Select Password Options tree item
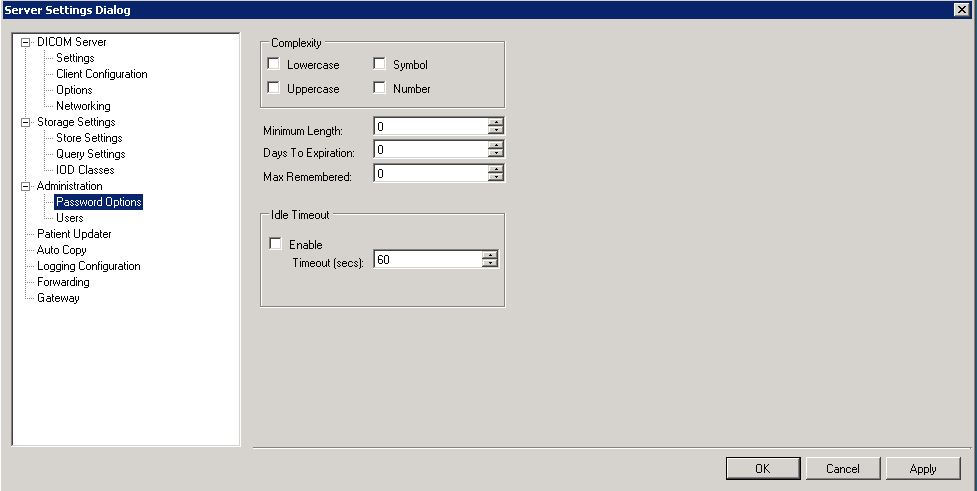The height and width of the screenshot is (491, 977). click(x=98, y=202)
